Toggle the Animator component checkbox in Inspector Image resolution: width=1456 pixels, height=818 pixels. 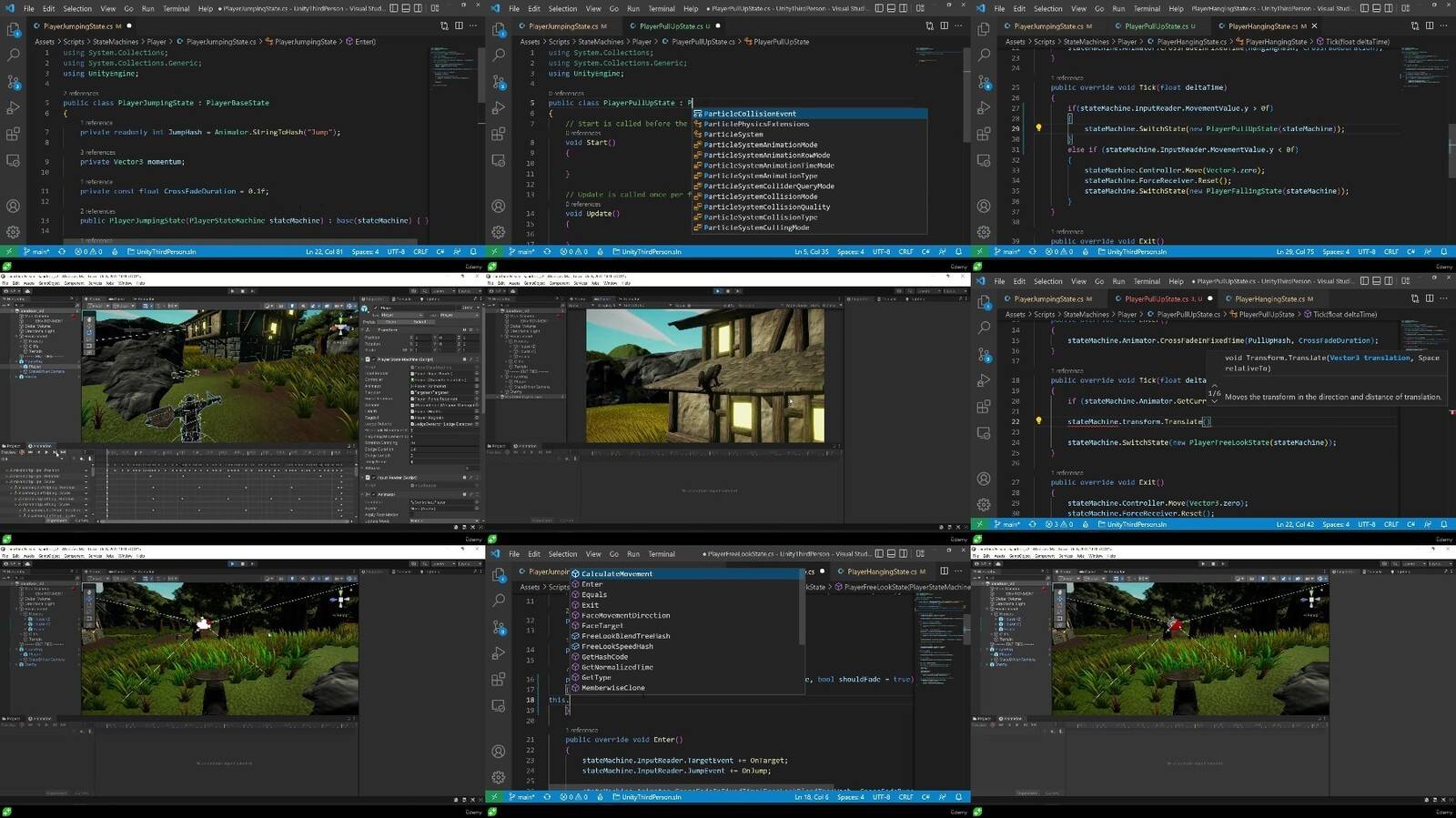[375, 494]
